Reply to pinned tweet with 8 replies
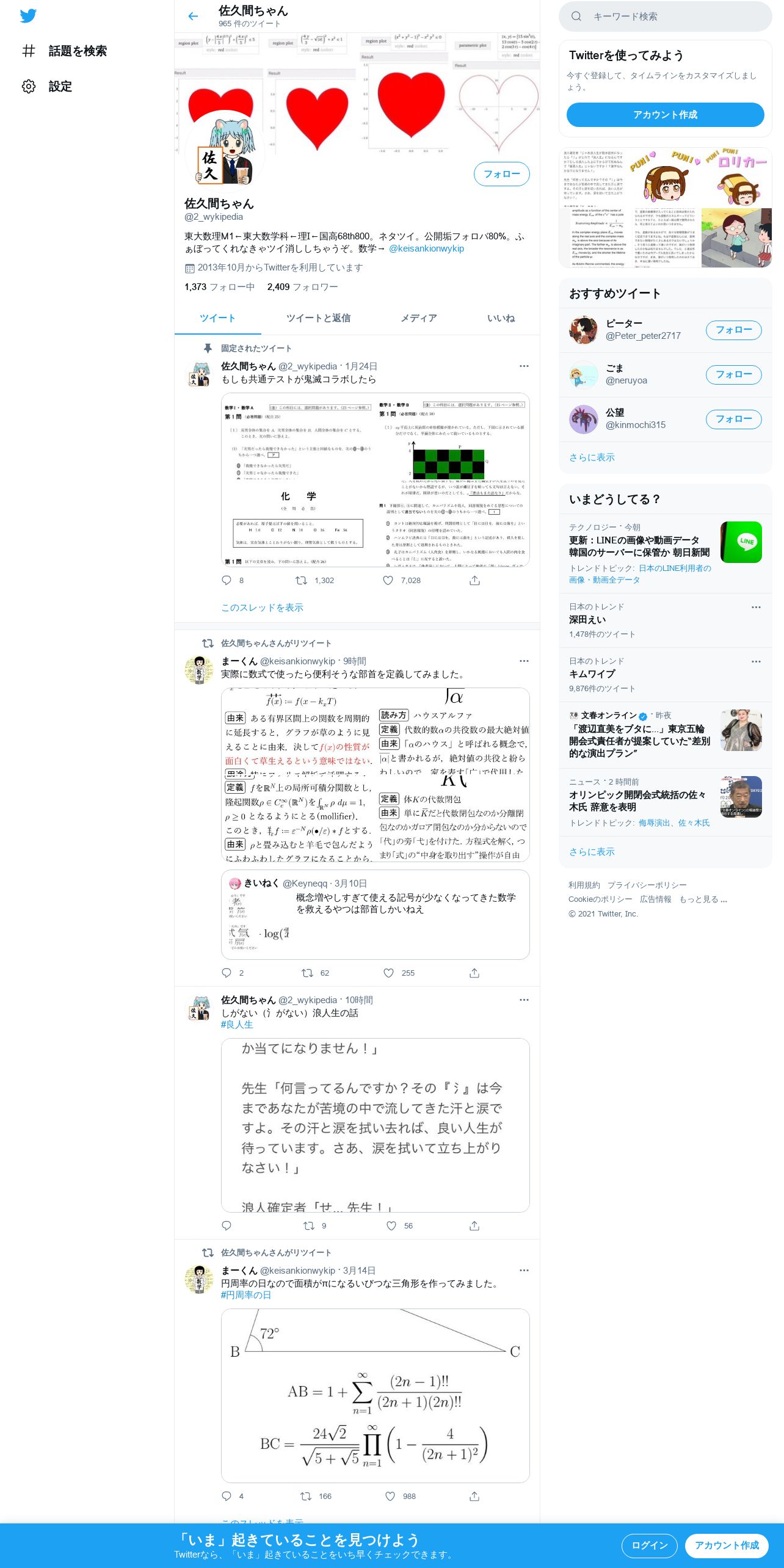Screen dimensions: 784x1568 [227, 580]
